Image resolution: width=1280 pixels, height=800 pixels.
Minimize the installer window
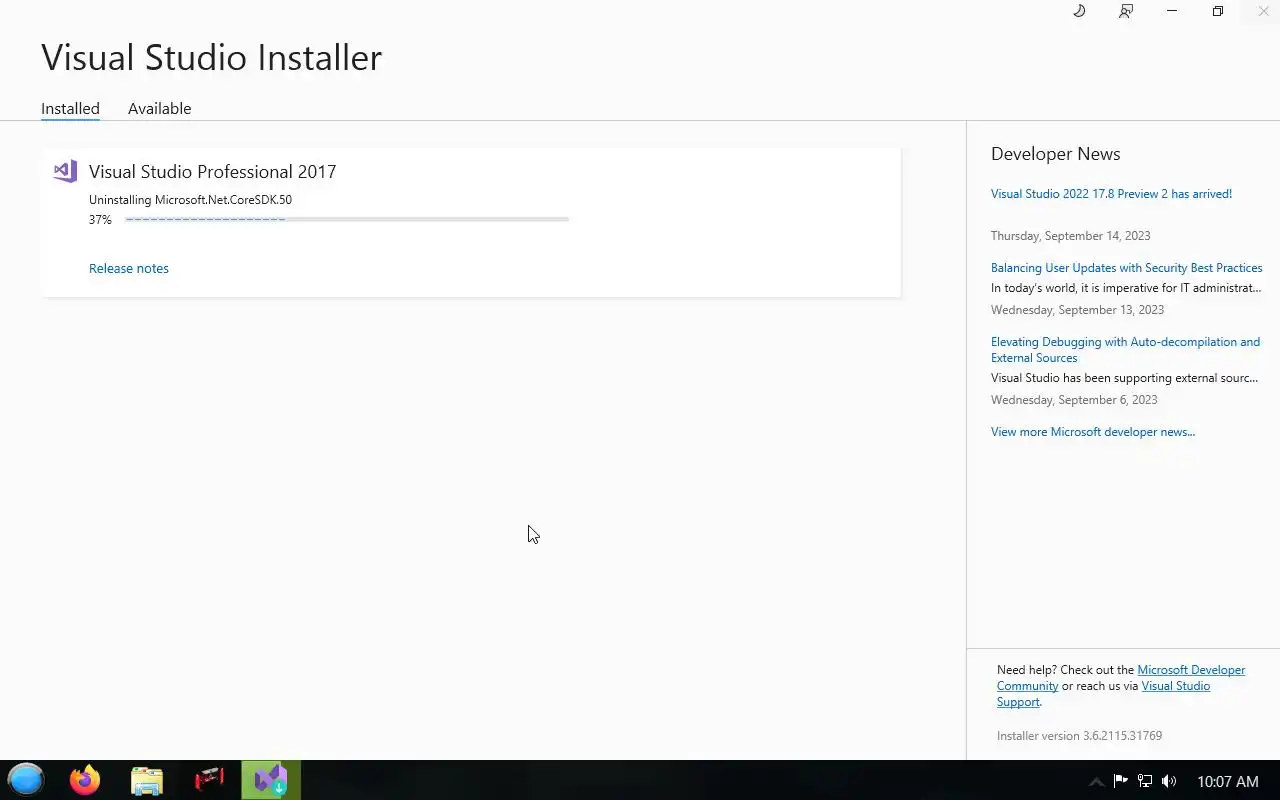1172,11
